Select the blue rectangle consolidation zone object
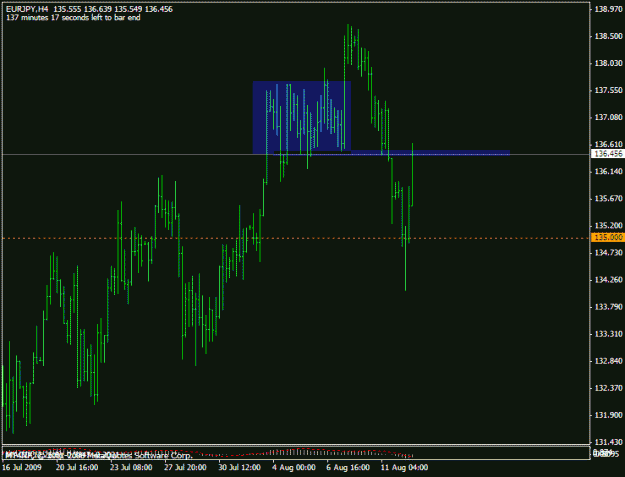 (302, 118)
